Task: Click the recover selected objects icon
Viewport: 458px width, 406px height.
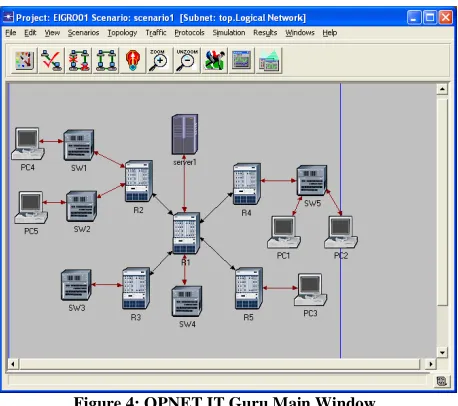Action: [x=106, y=60]
